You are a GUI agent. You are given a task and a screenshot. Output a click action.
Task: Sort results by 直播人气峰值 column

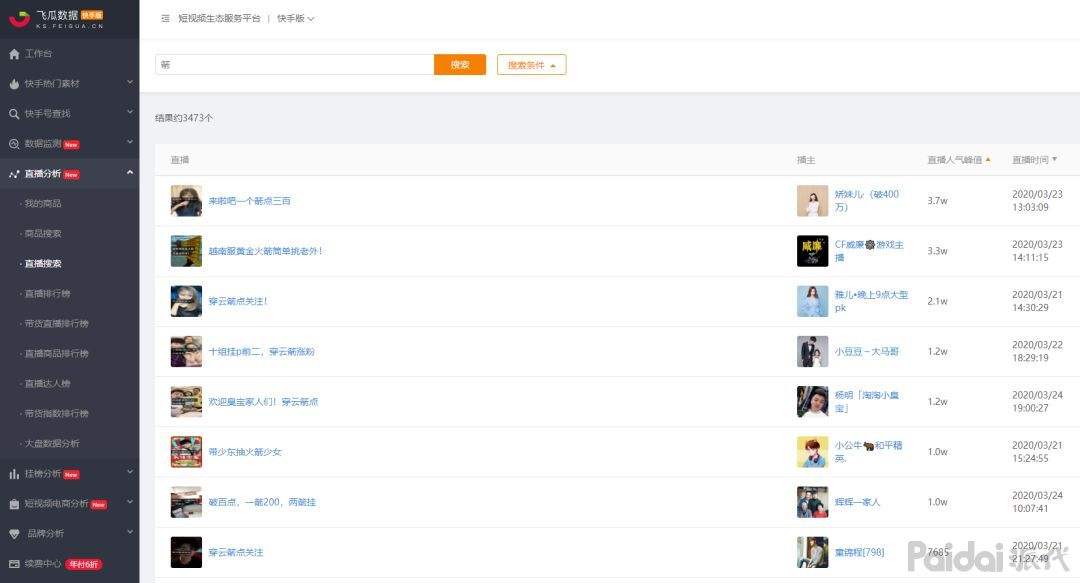[x=958, y=160]
